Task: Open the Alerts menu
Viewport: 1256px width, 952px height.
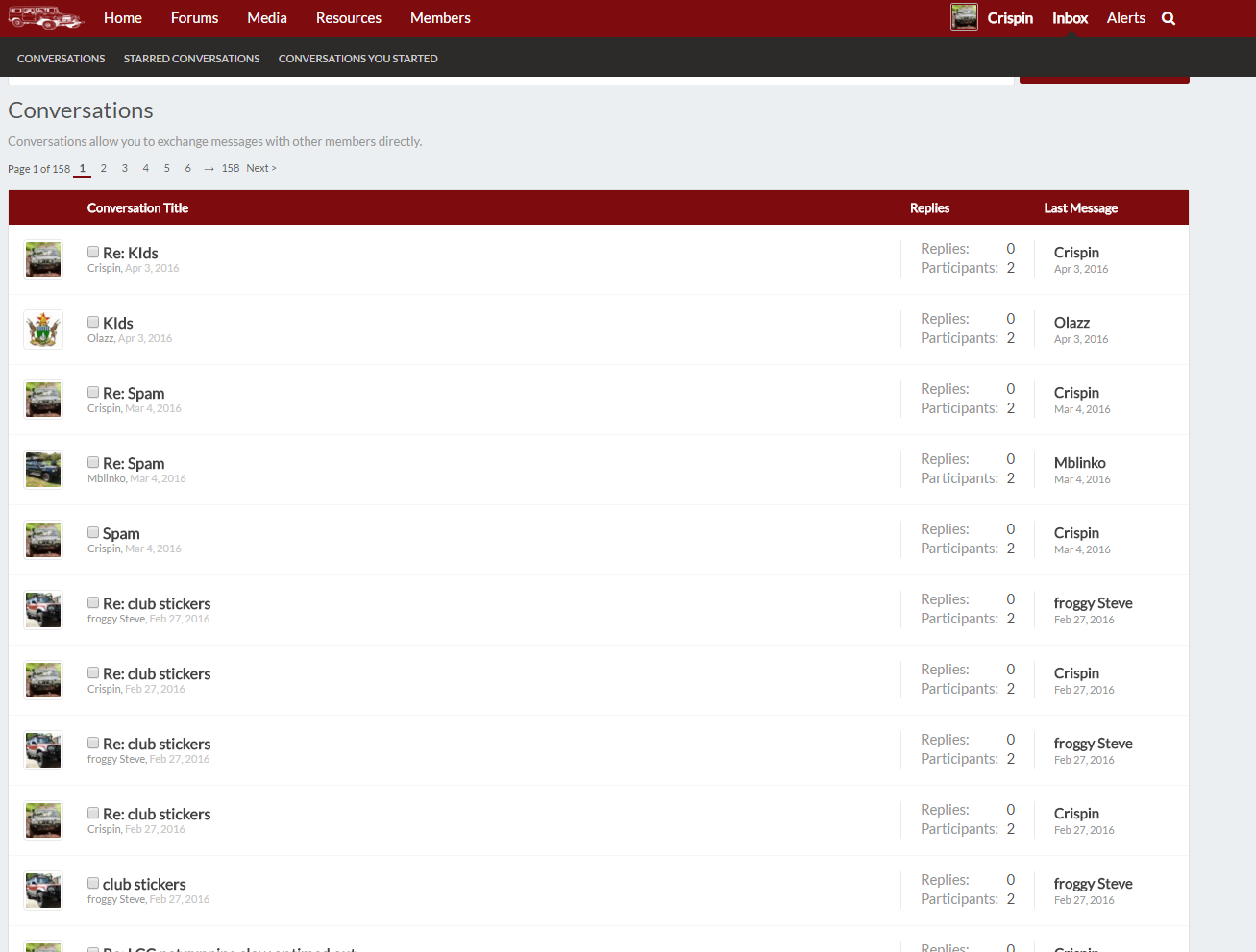Action: tap(1125, 18)
